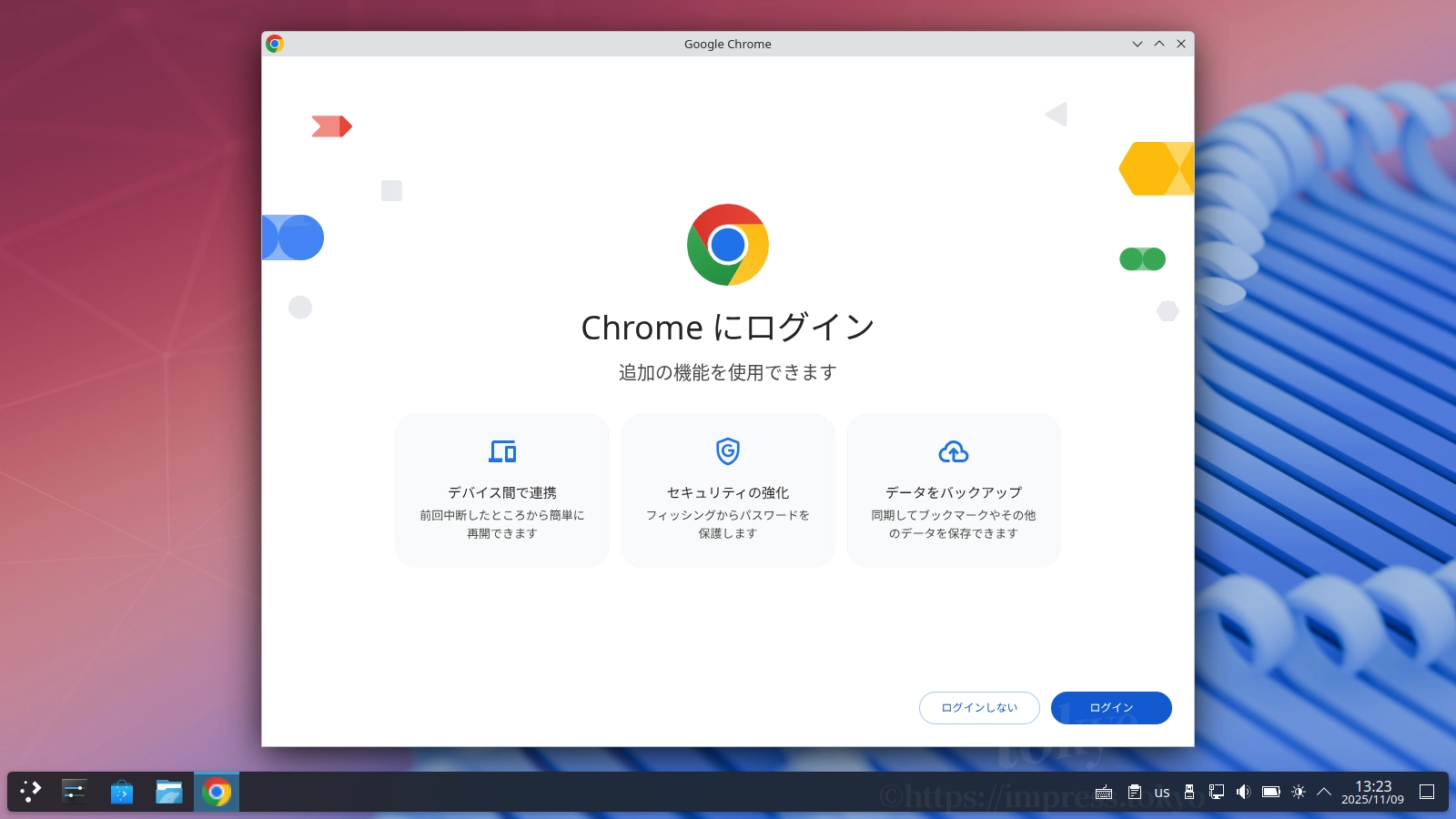Viewport: 1456px width, 819px height.
Task: Open the Dolphin file manager
Action: coord(169,792)
